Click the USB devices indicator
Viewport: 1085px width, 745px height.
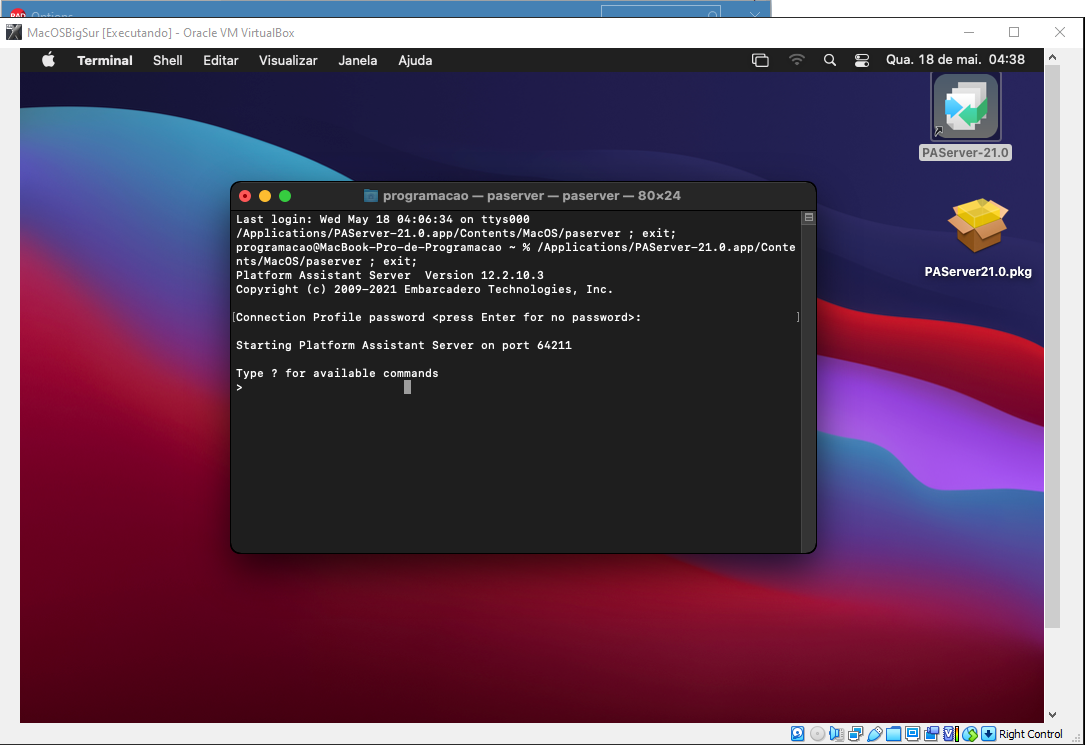tap(875, 734)
